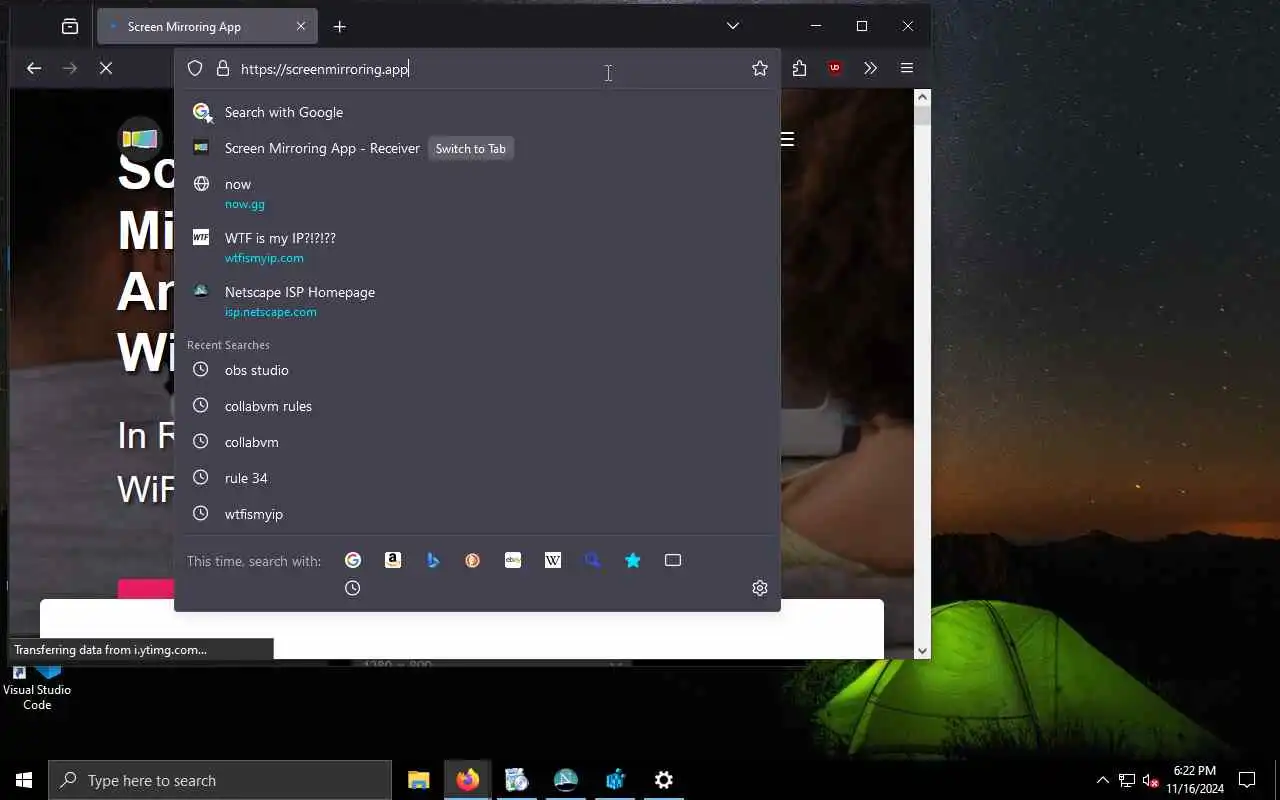Screen dimensions: 1280x800
Task: Close the Screen Mirroring App tab
Action: point(301,27)
